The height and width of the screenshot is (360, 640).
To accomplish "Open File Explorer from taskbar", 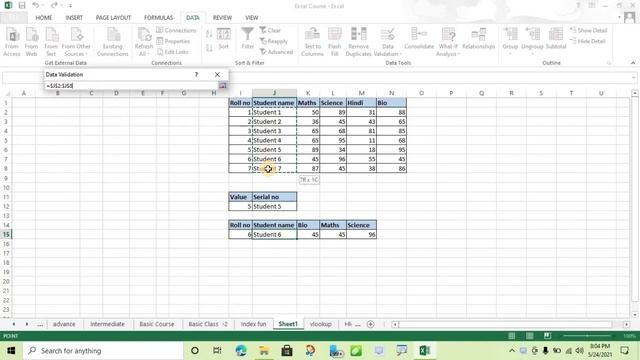I will [264, 351].
